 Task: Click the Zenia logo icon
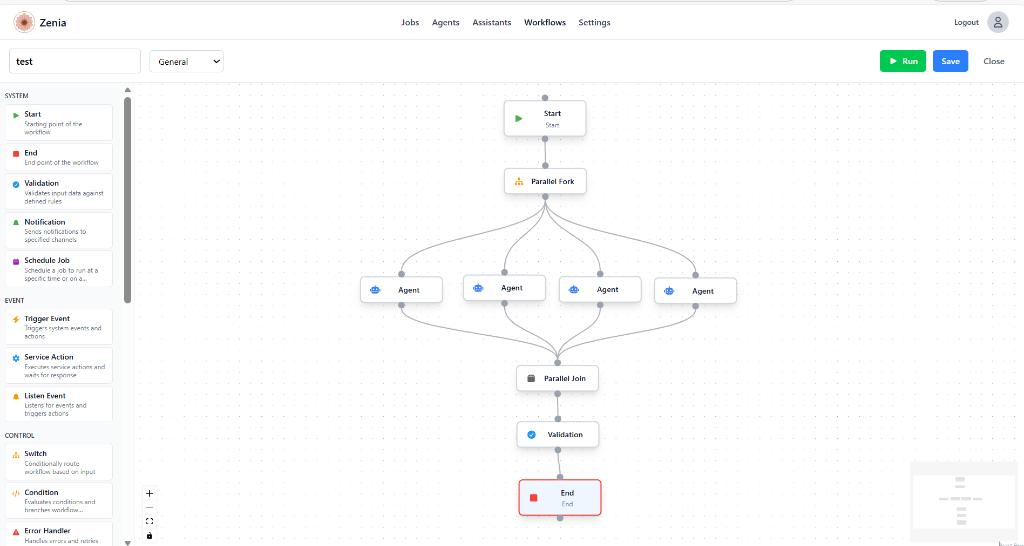[23, 22]
